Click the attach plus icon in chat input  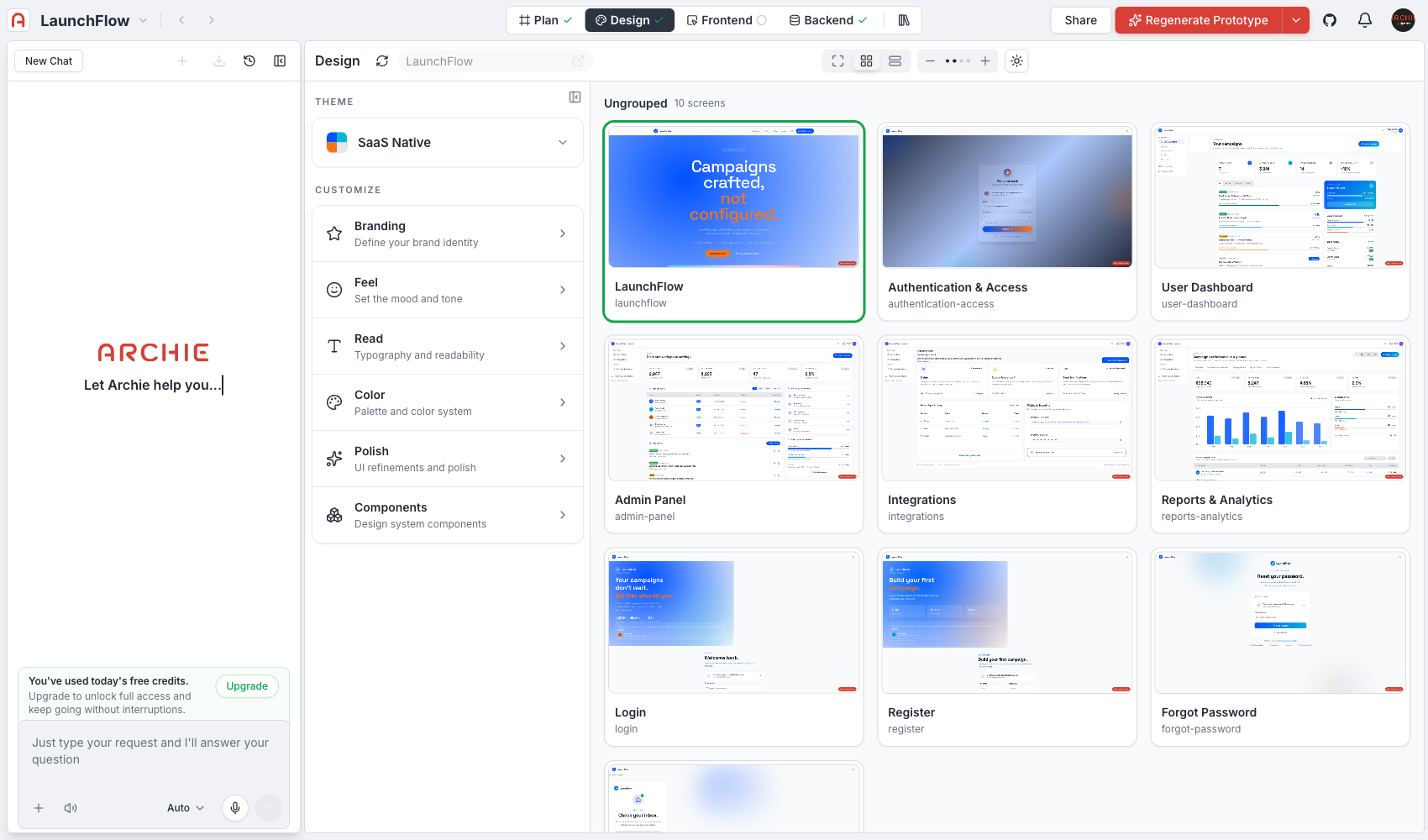39,808
